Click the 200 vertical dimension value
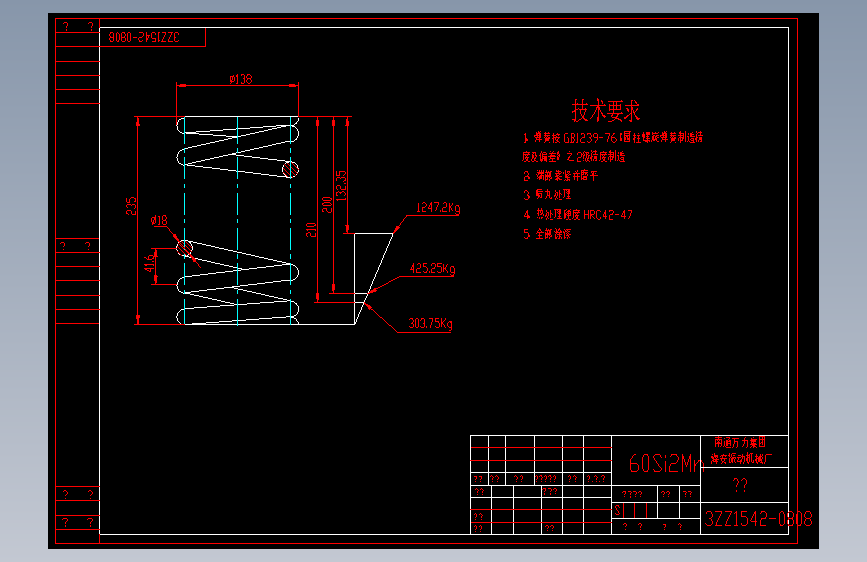867x562 pixels. point(327,205)
